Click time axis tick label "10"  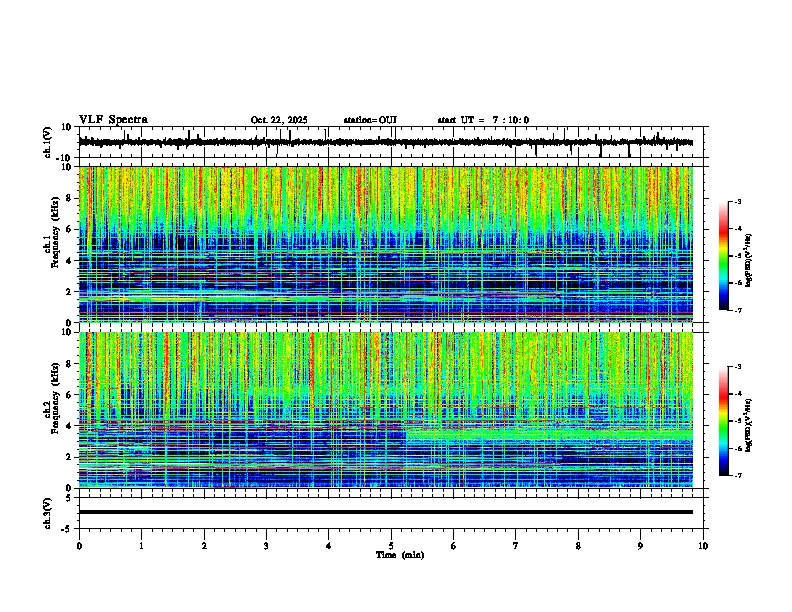coord(703,546)
